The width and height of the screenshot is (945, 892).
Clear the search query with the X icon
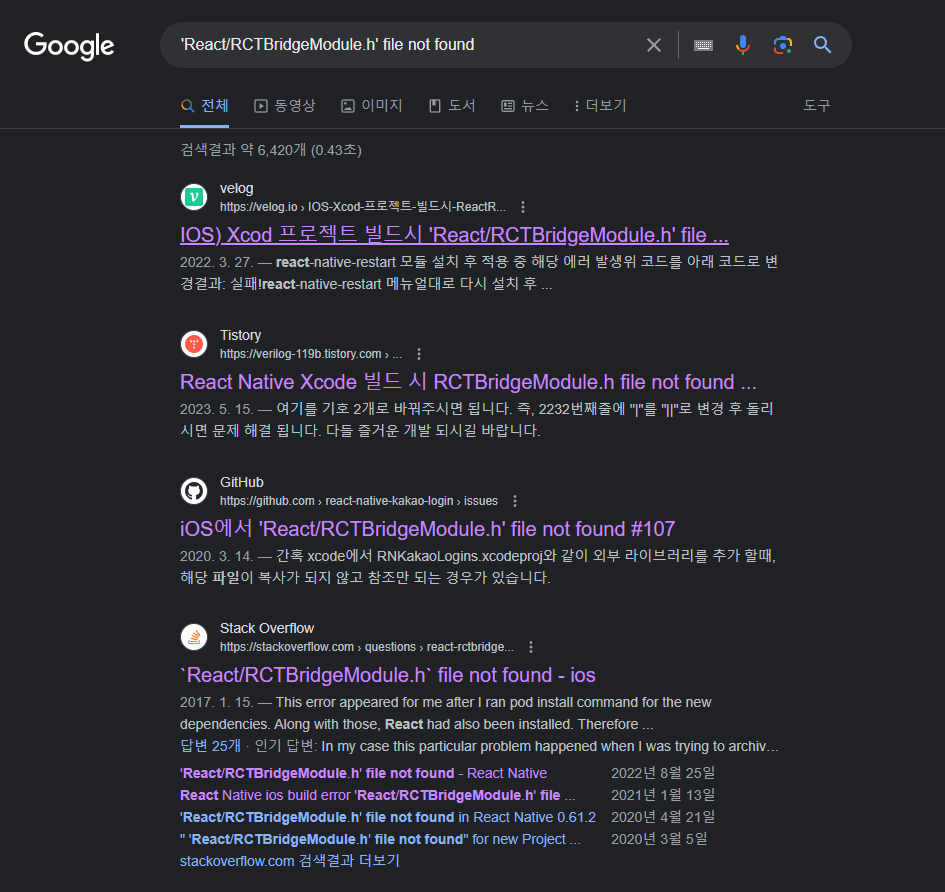click(653, 45)
